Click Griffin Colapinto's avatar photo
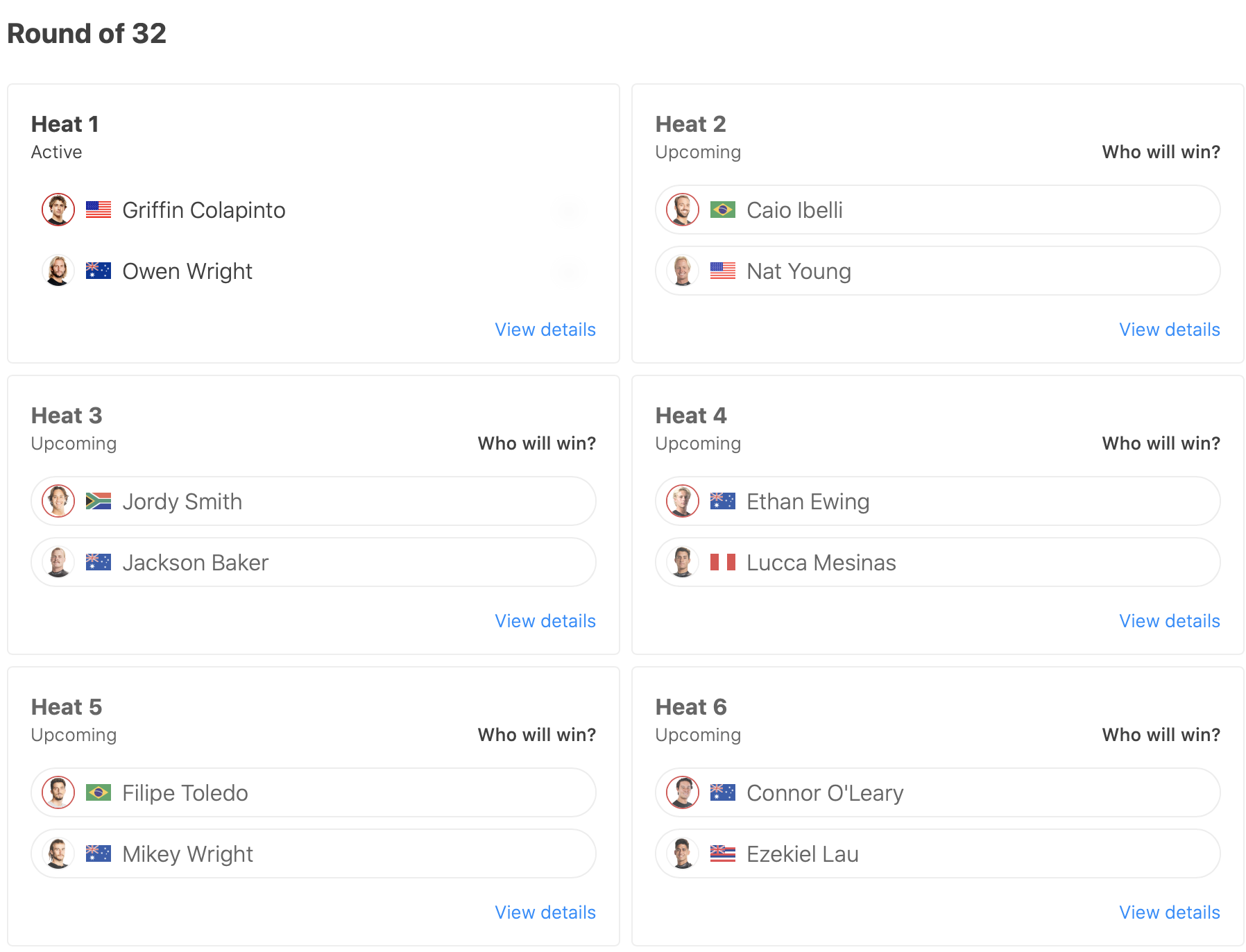The width and height of the screenshot is (1246, 952). pyautogui.click(x=58, y=210)
